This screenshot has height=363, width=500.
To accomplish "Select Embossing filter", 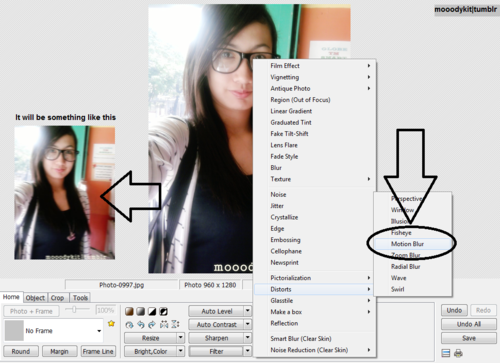I will click(314, 240).
